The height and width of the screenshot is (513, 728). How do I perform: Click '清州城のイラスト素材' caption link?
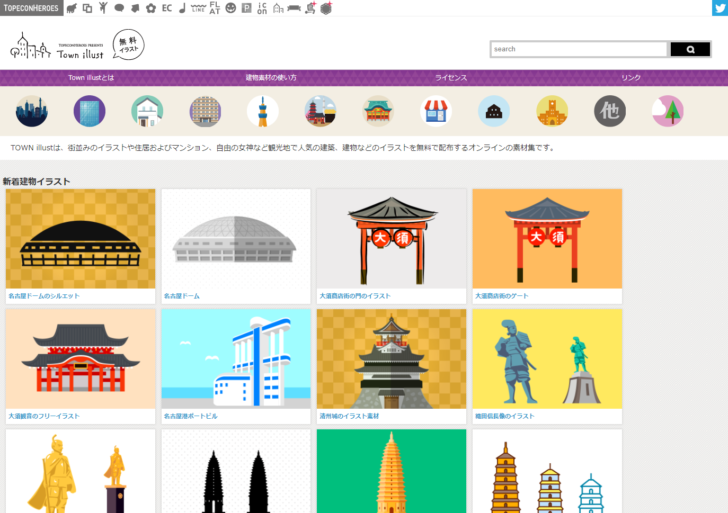click(349, 416)
